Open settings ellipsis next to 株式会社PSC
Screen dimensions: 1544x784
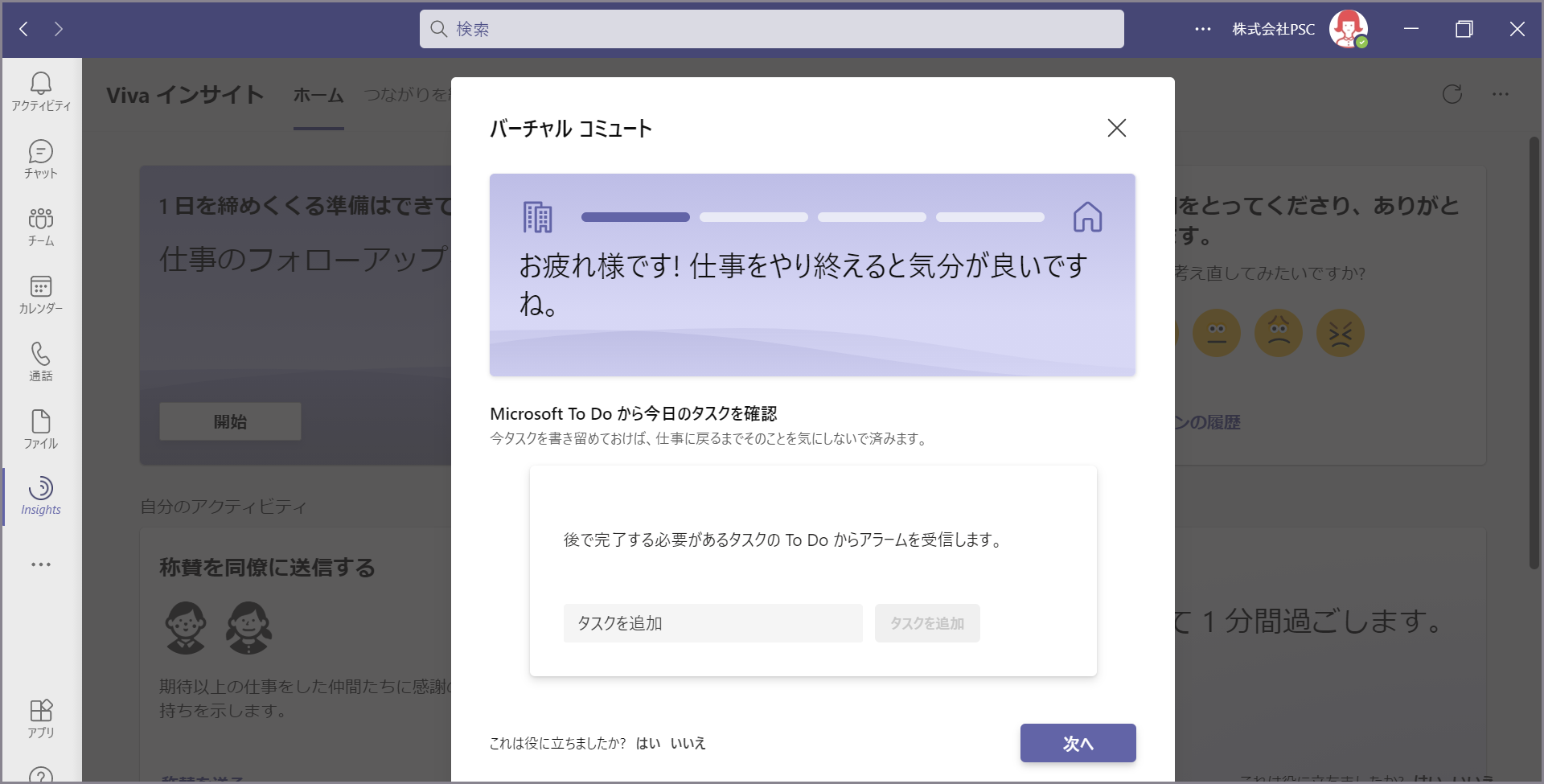click(1203, 29)
